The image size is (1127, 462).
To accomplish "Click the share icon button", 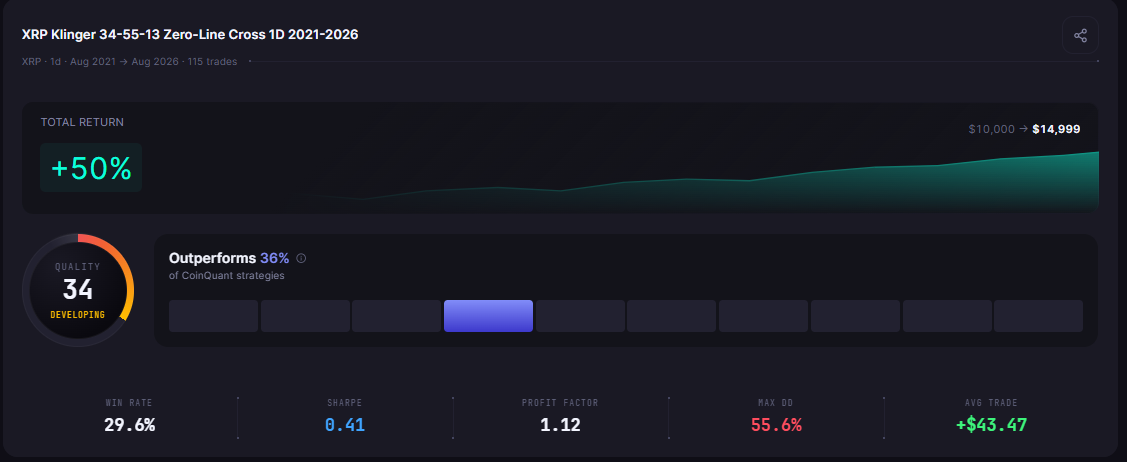I will [1080, 35].
